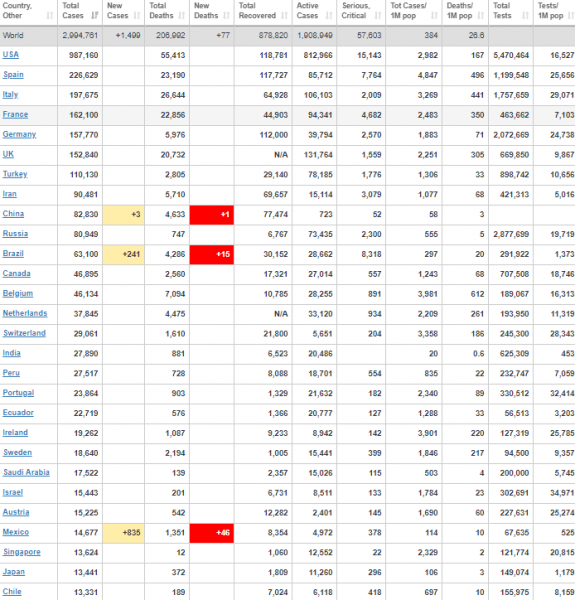Sort by the Total Cases sort icon

coord(94,16)
